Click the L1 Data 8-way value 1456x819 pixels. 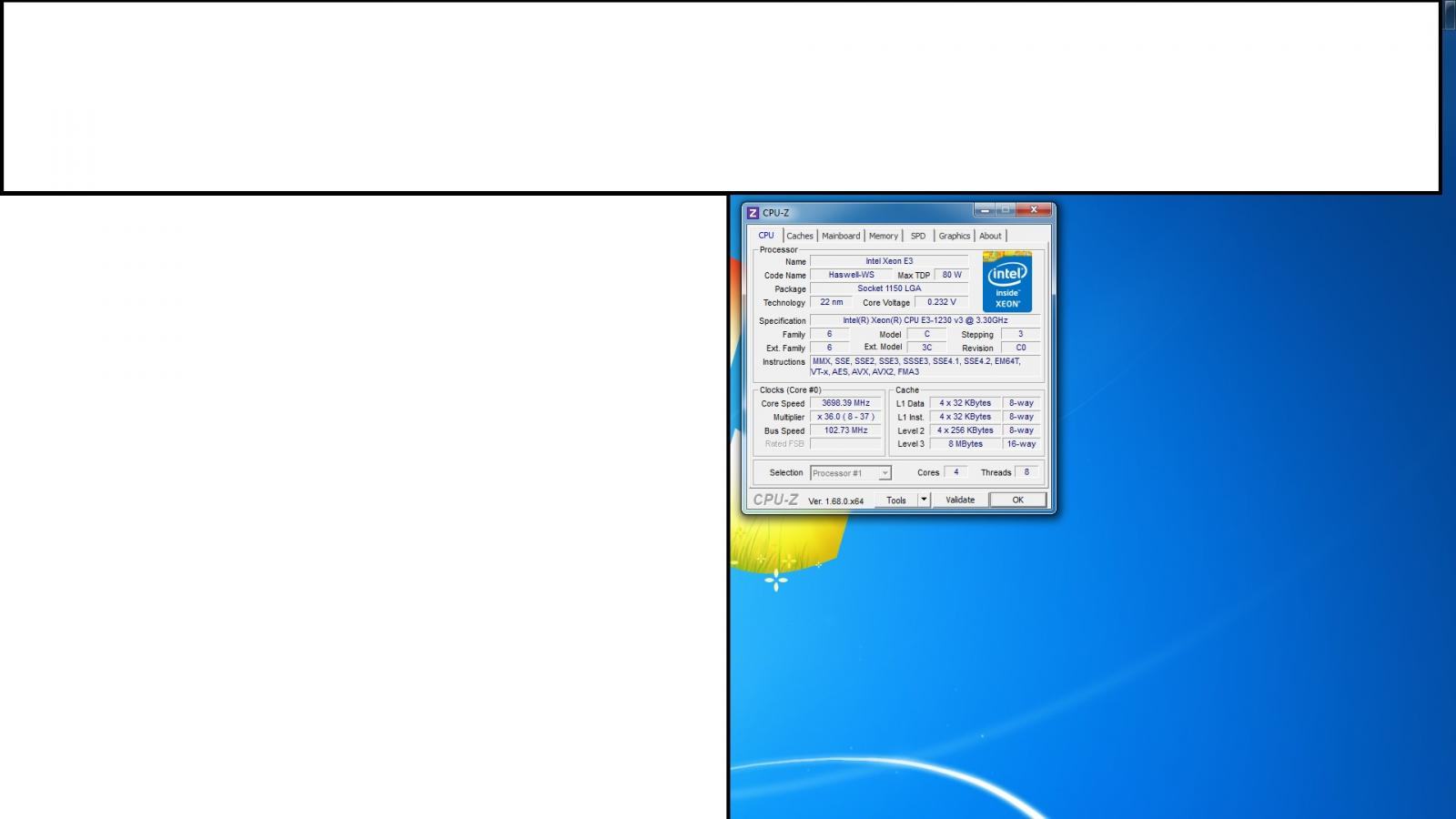[1021, 403]
